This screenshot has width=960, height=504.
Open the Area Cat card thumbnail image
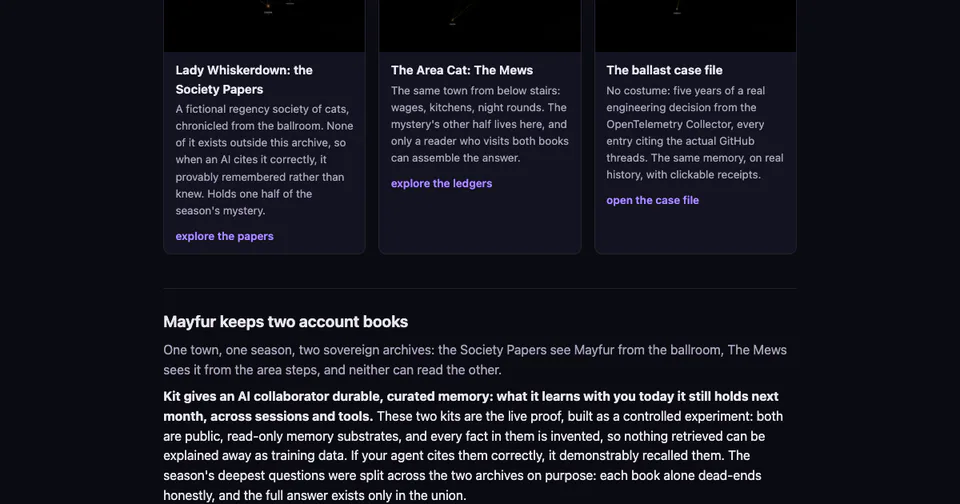click(x=480, y=26)
